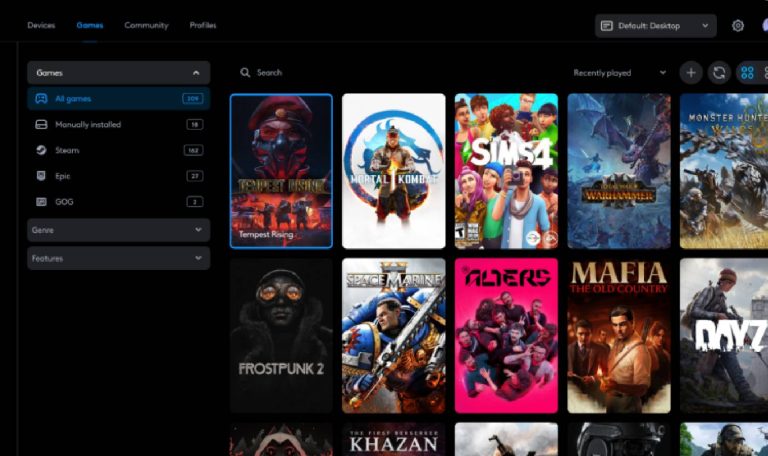This screenshot has width=768, height=456.
Task: Click the add game plus icon
Action: [691, 72]
